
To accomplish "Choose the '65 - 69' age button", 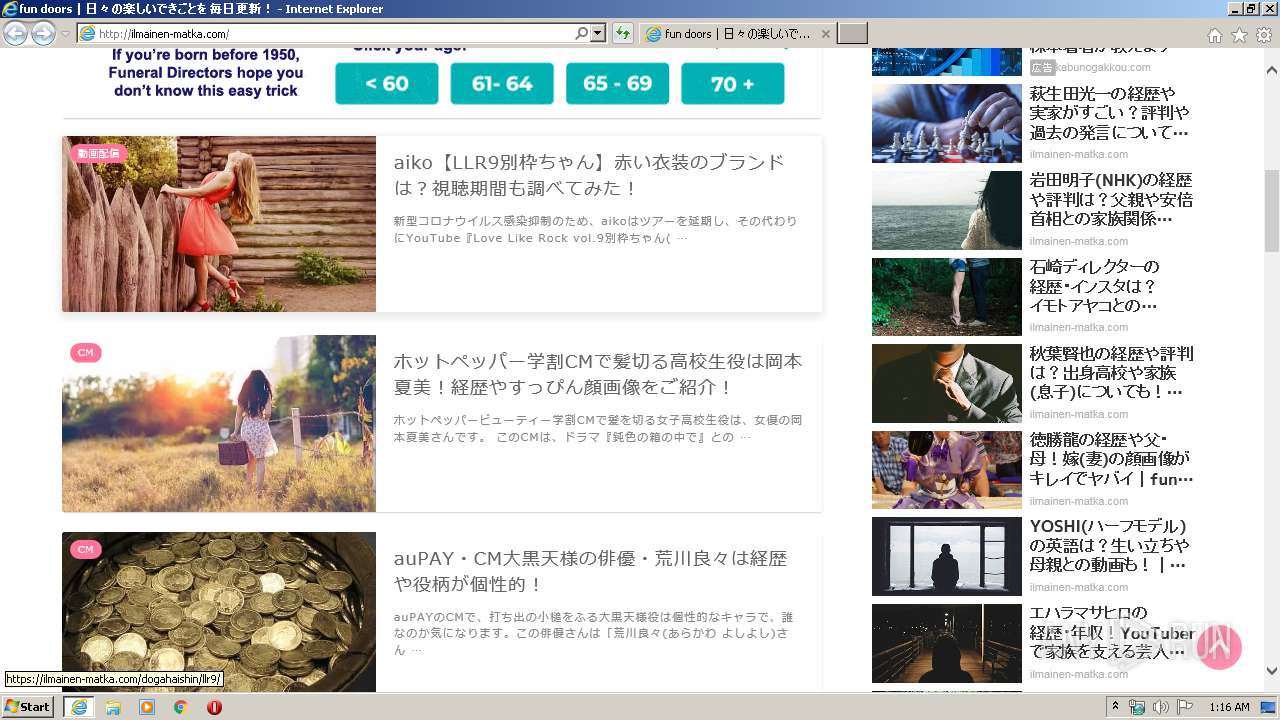I will pos(617,84).
